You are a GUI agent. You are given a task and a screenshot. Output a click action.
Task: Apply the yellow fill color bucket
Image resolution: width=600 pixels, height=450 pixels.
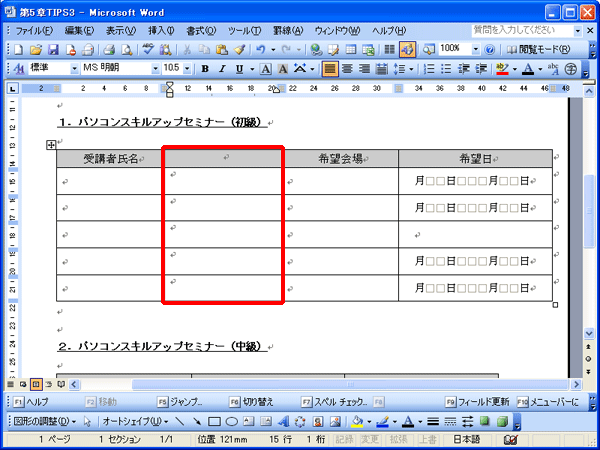coord(357,422)
